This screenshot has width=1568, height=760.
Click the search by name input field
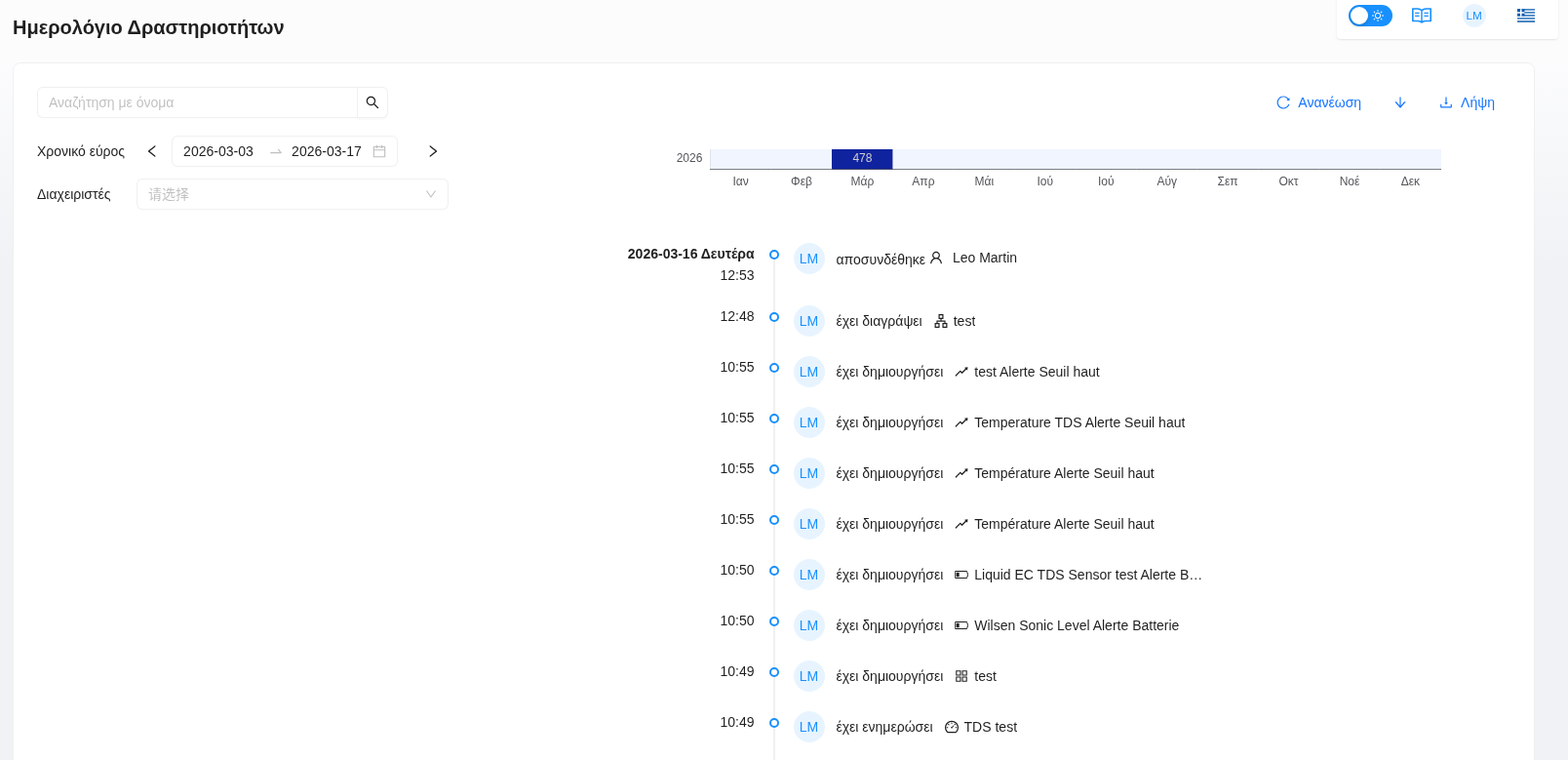[197, 102]
